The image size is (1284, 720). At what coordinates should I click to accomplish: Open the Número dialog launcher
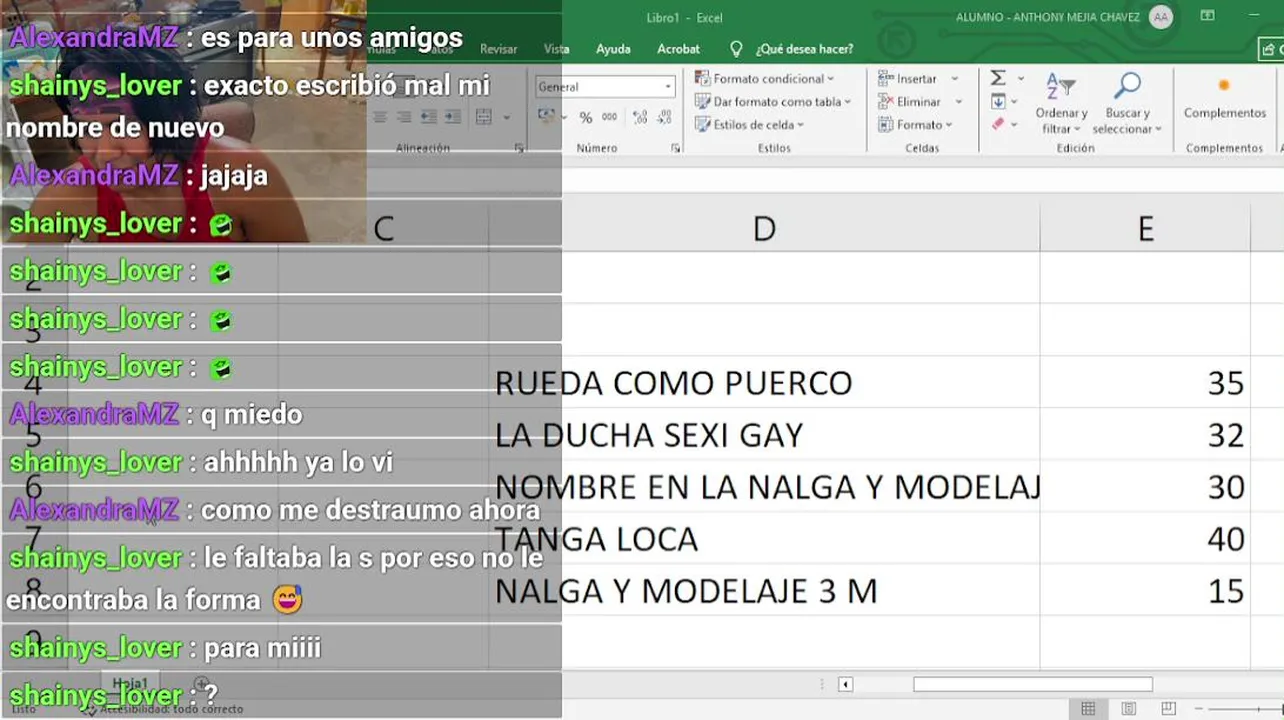[676, 148]
